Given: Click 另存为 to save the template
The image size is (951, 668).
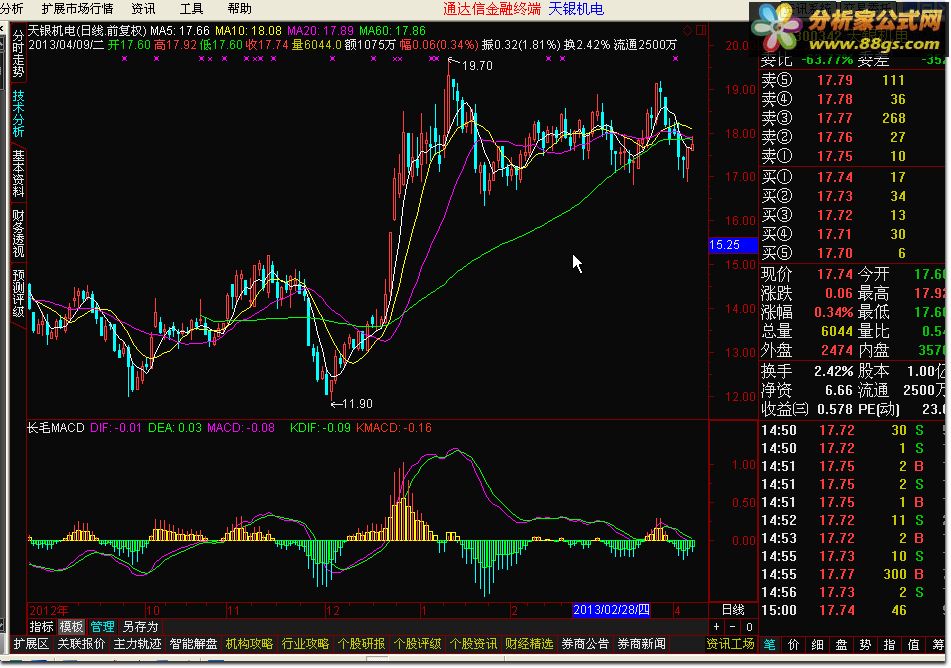Looking at the screenshot, I should tap(140, 627).
